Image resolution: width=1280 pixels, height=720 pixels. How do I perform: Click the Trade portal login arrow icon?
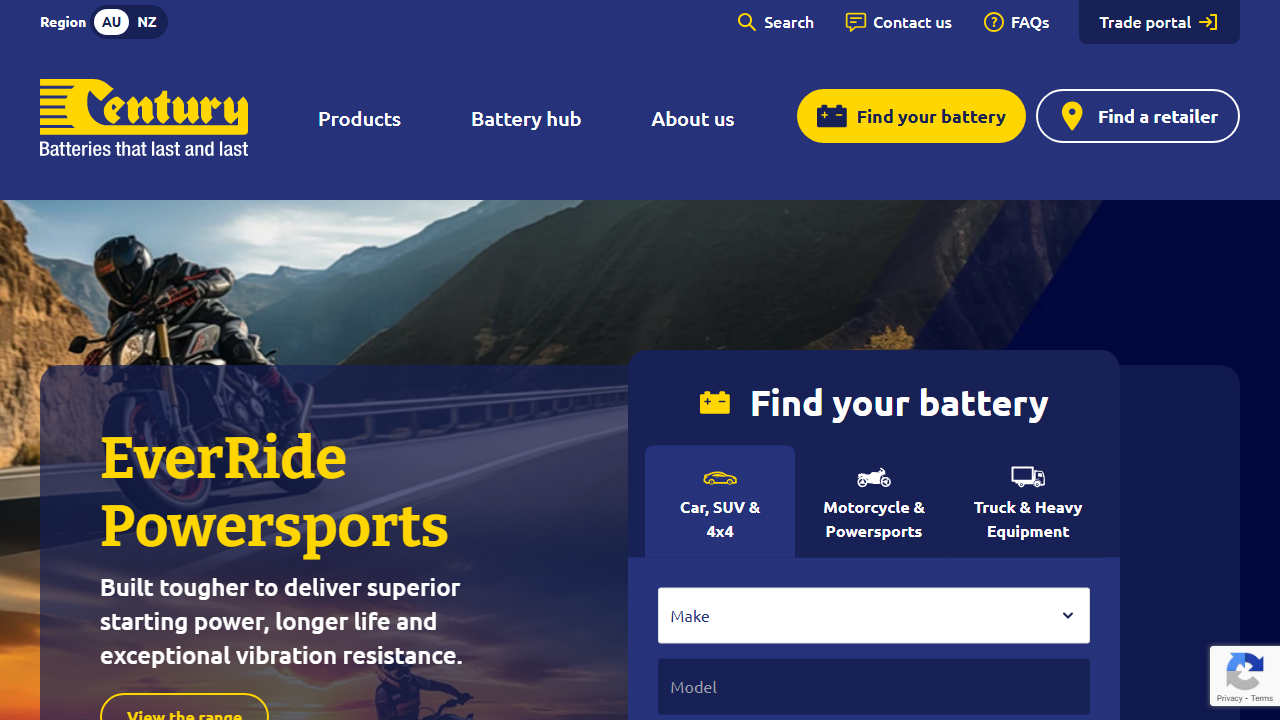tap(1208, 22)
